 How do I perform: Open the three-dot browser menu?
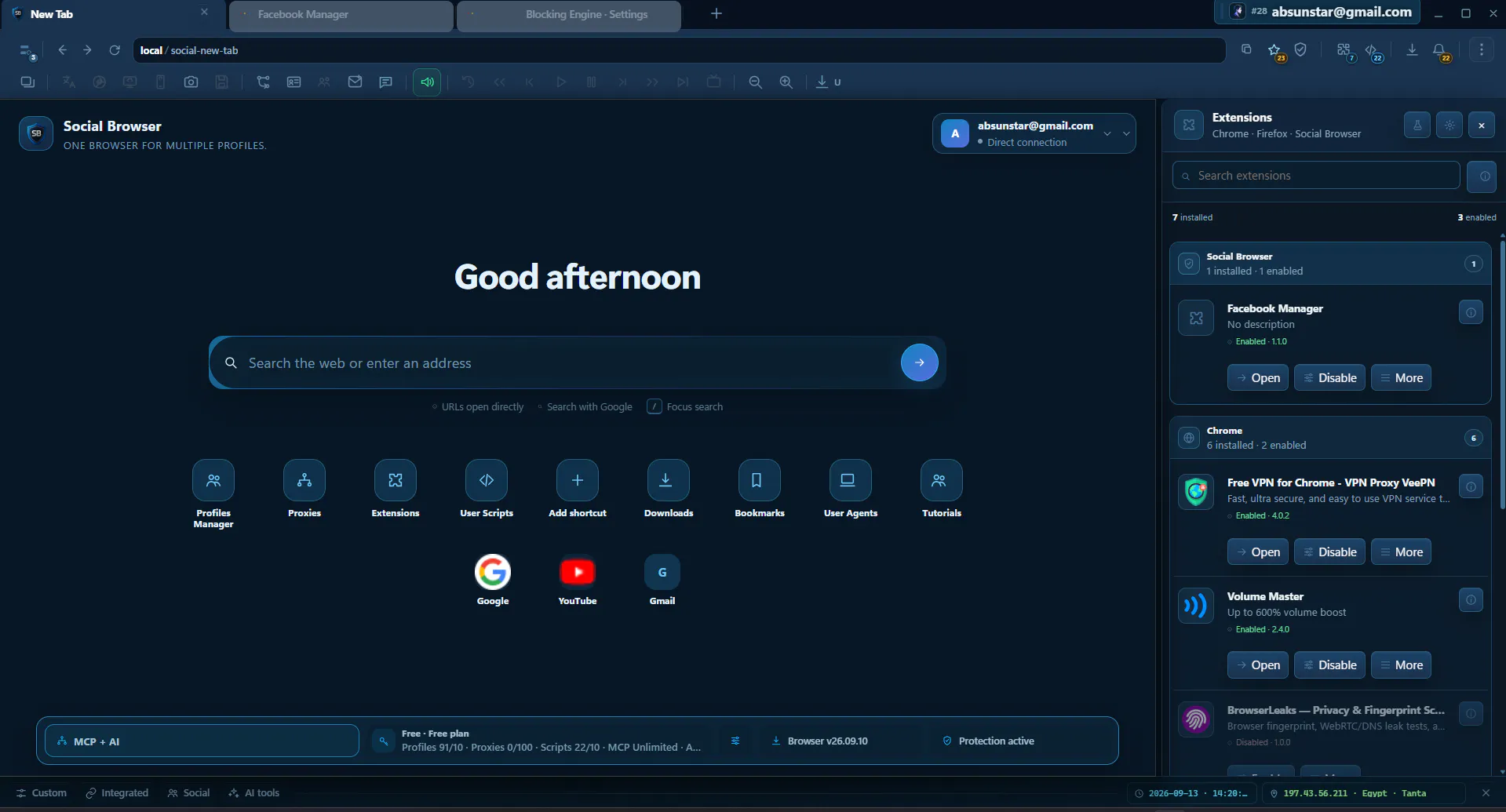[1482, 50]
